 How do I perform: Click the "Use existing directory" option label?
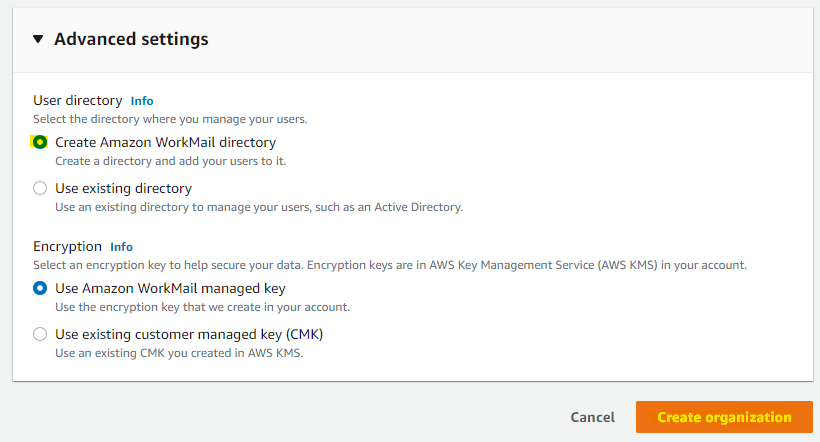point(123,188)
